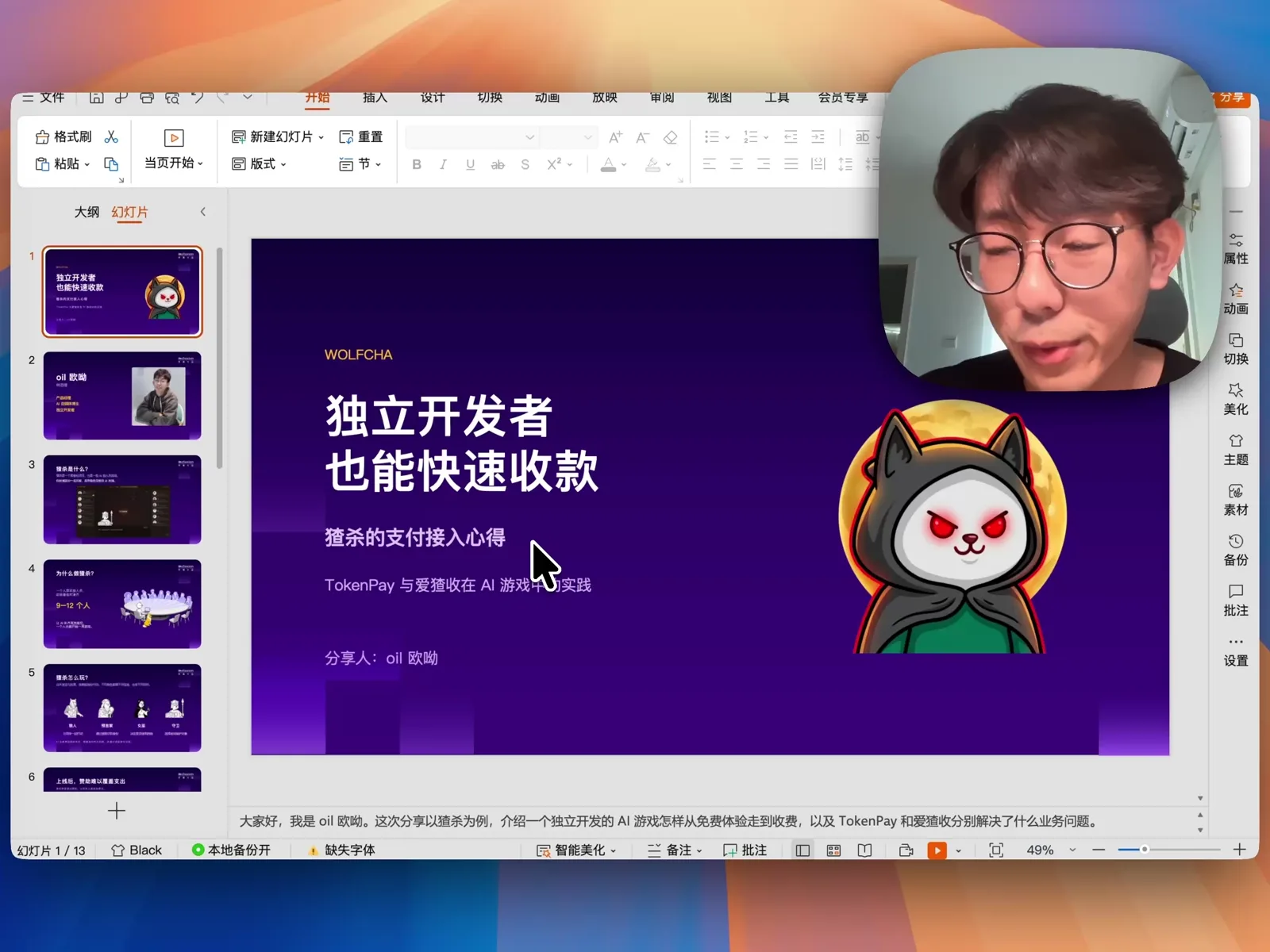1270x952 pixels.
Task: Click the Copy icon beside 粘贴
Action: click(111, 163)
